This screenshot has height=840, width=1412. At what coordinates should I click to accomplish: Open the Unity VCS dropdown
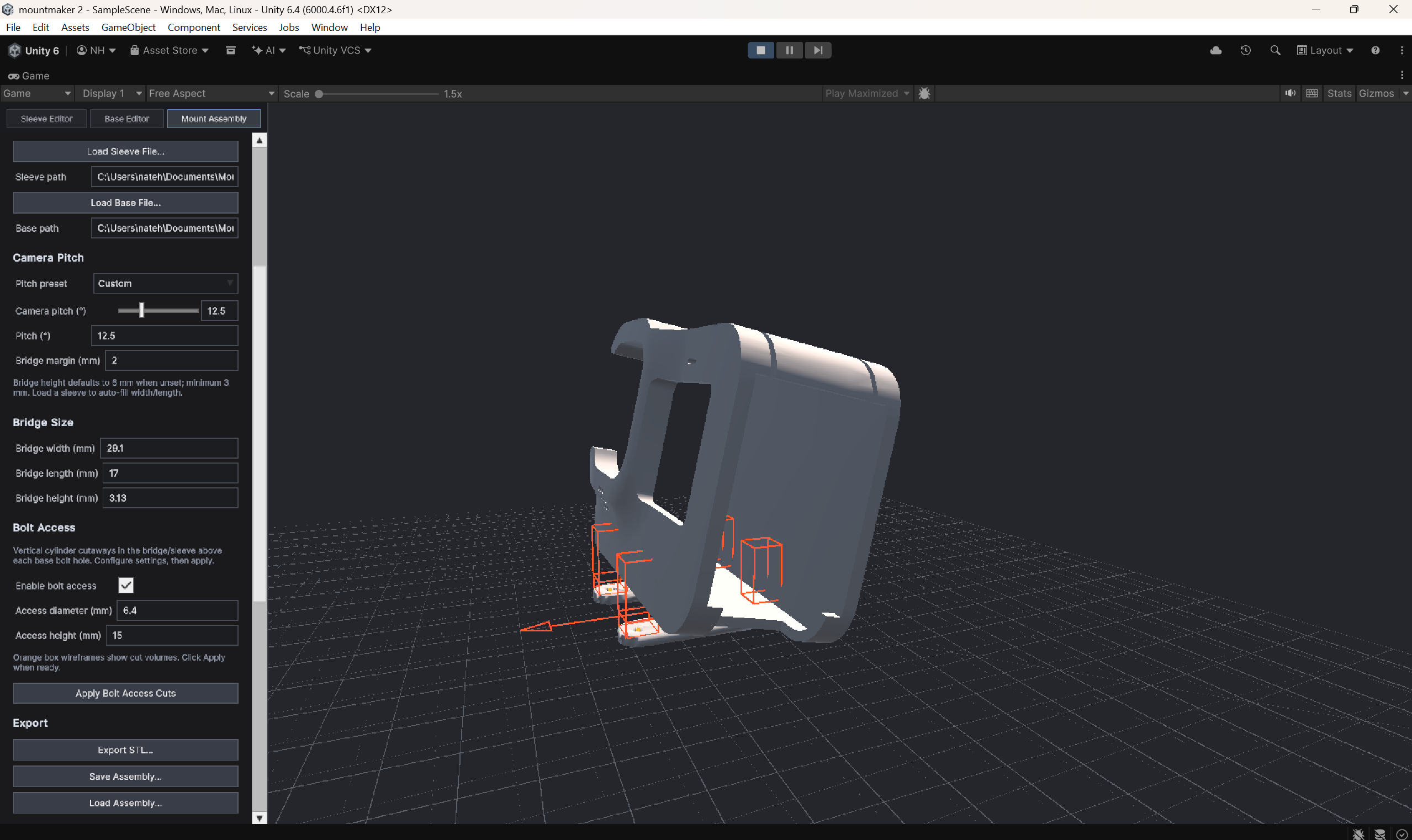coord(335,50)
